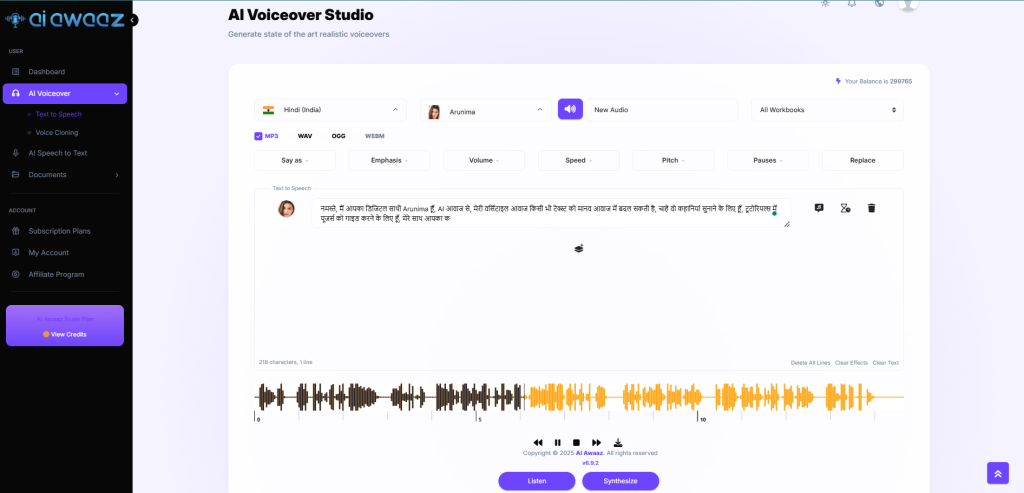Click the Clear Effects link

[851, 362]
